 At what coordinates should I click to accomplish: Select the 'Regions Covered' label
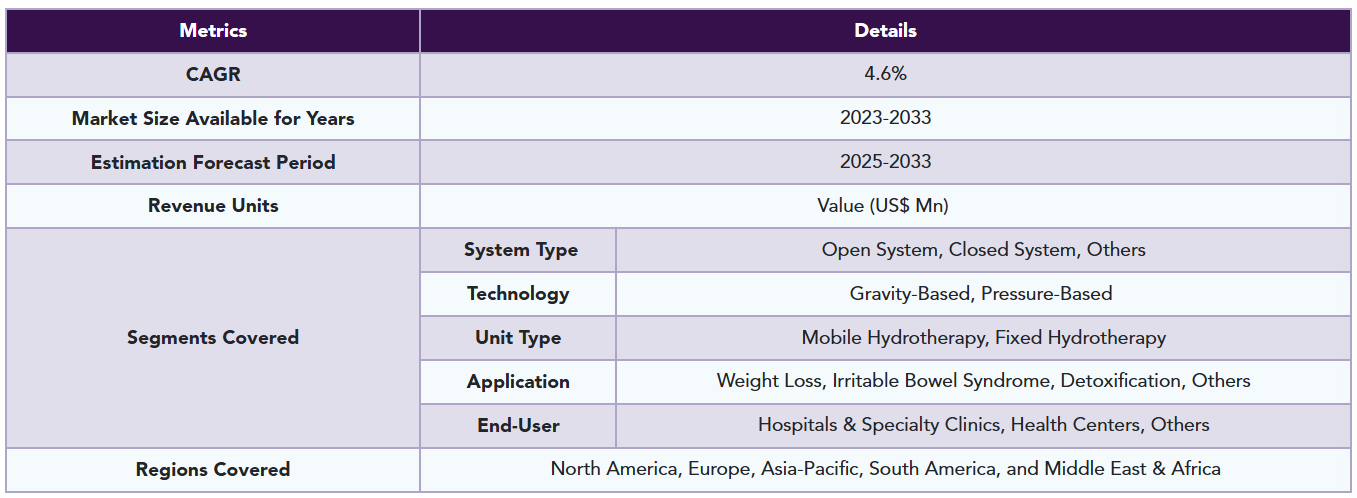[x=213, y=470]
